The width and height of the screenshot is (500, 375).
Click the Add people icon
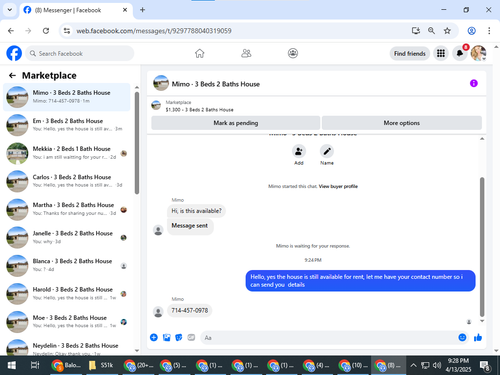(x=299, y=151)
